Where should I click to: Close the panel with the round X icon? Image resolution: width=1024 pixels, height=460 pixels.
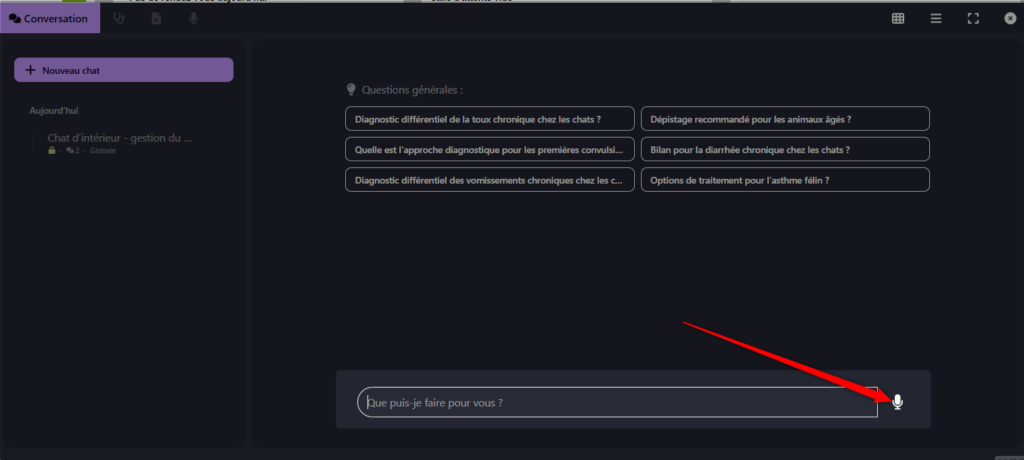click(x=1009, y=18)
